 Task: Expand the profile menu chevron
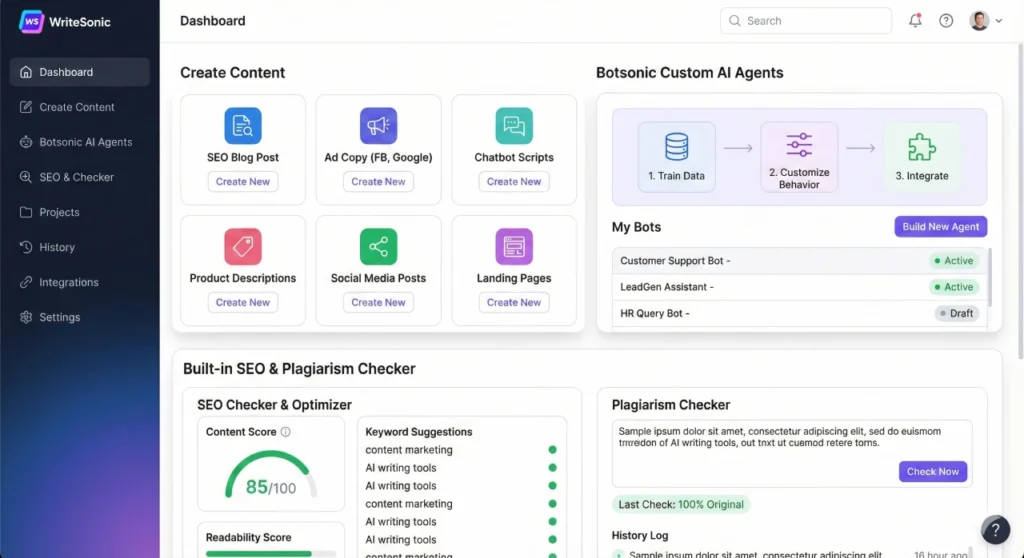click(x=999, y=21)
